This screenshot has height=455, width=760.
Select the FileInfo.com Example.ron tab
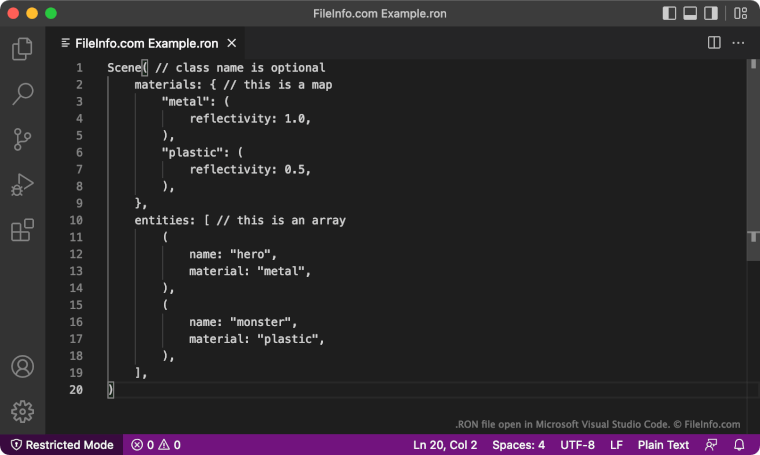[146, 43]
